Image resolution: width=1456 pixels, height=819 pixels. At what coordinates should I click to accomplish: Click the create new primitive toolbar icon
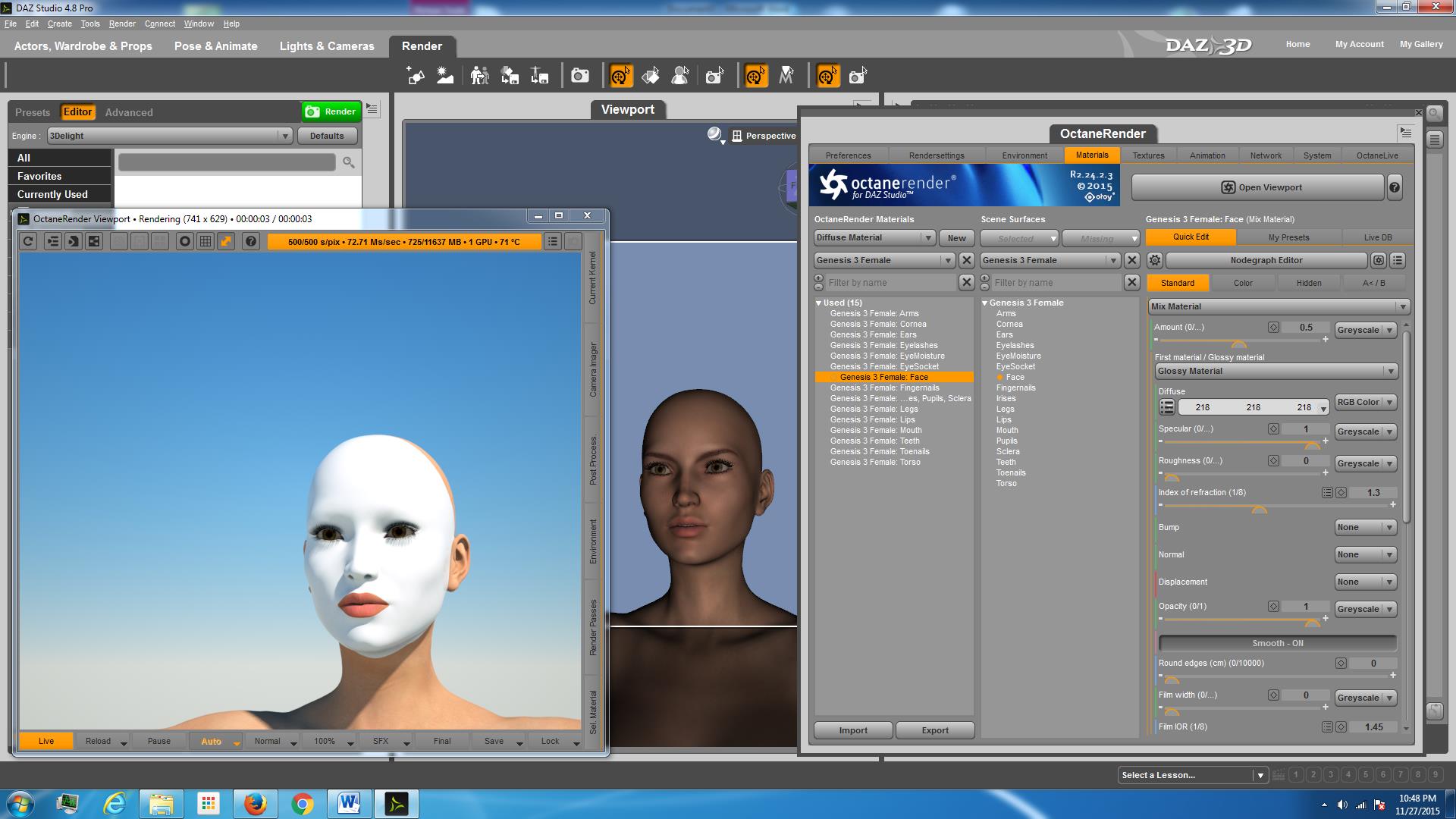pos(415,76)
